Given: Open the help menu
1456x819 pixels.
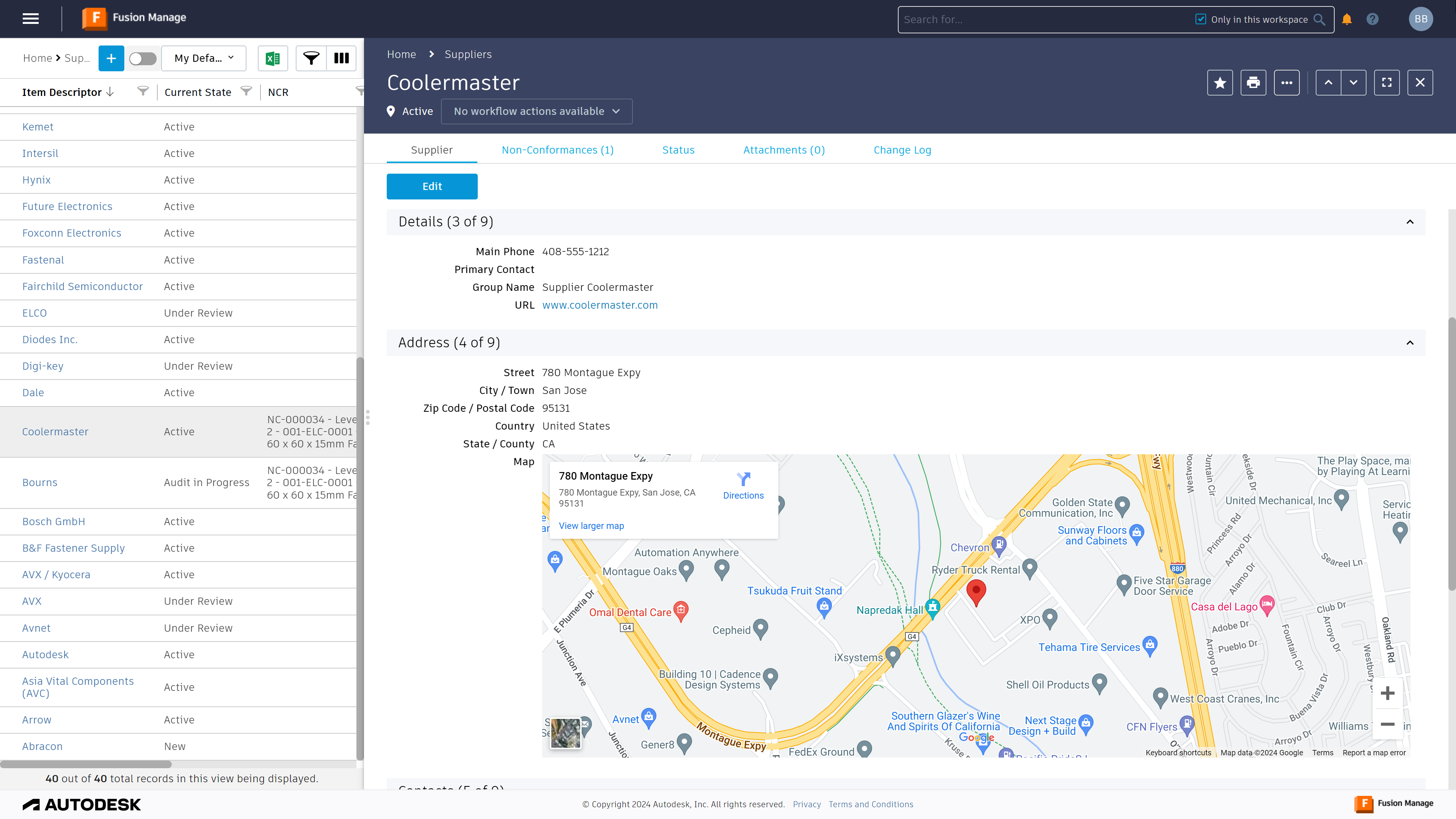Looking at the screenshot, I should click(1372, 19).
